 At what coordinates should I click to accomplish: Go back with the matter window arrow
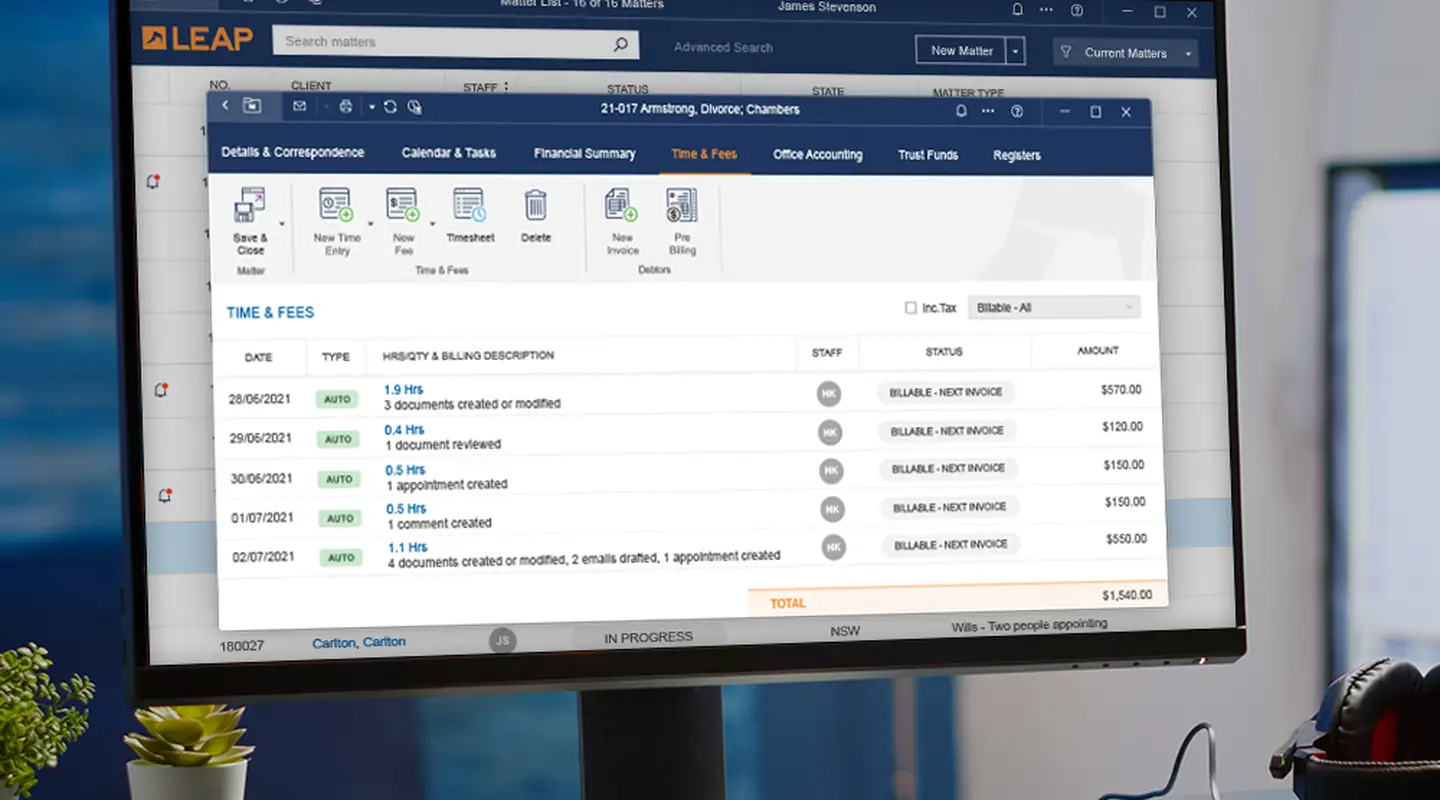pyautogui.click(x=225, y=105)
